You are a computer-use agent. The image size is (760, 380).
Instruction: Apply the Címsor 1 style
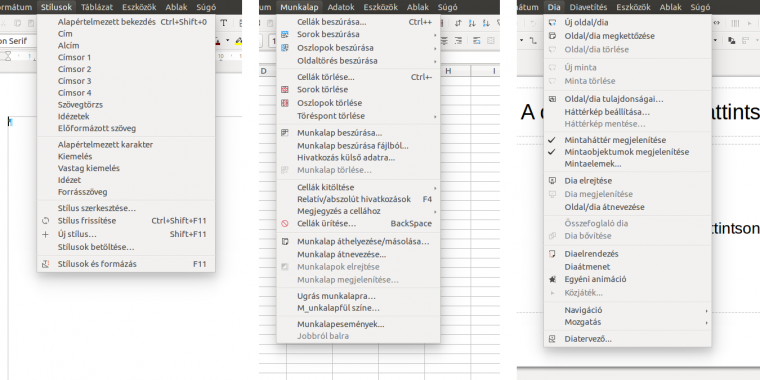click(126, 57)
